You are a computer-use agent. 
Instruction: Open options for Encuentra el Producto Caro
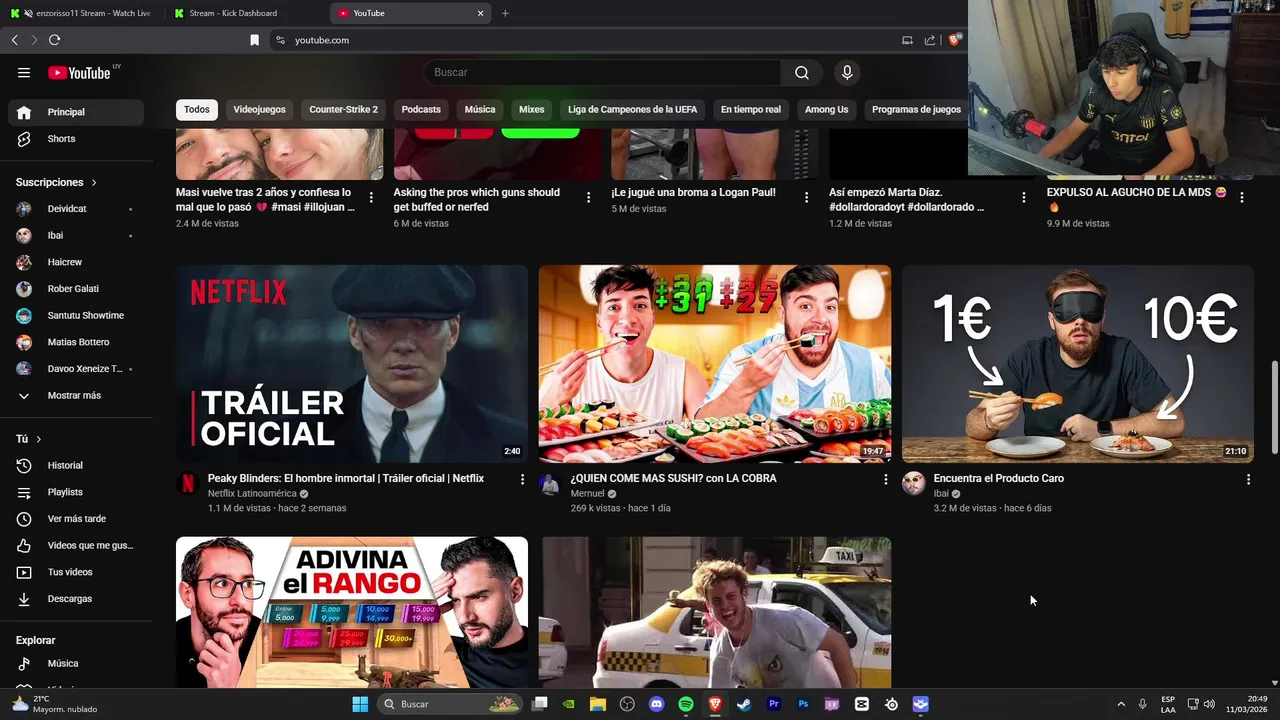[x=1248, y=479]
